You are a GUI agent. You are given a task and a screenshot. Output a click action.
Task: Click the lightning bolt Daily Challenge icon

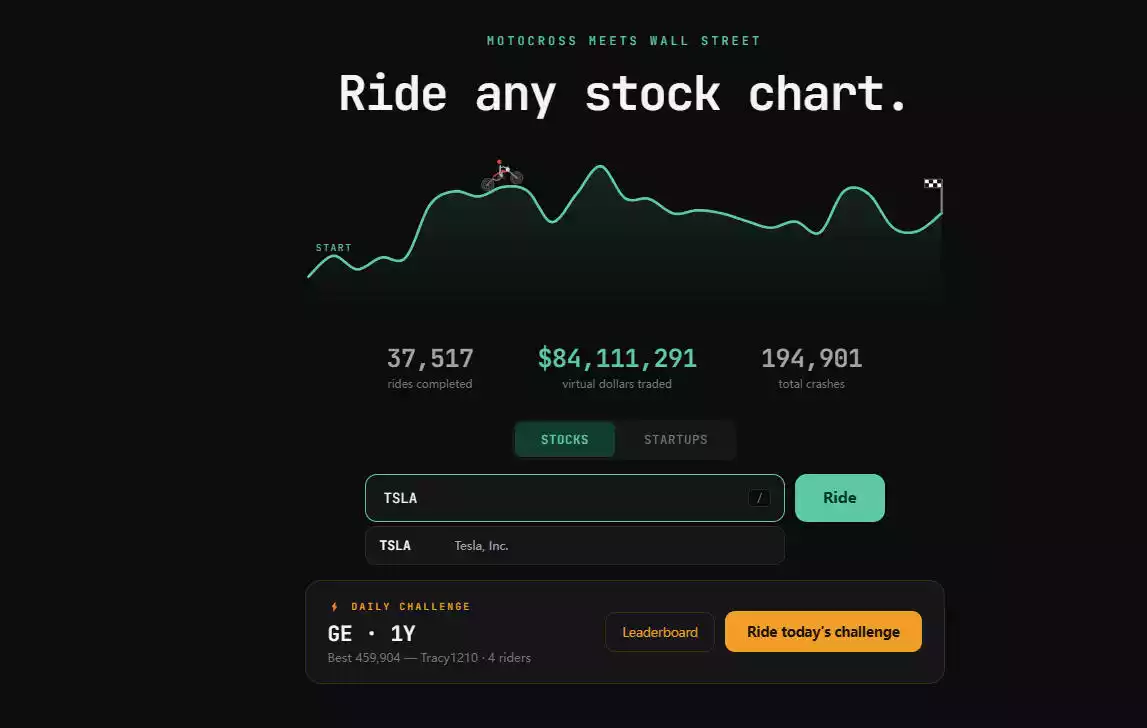coord(335,607)
